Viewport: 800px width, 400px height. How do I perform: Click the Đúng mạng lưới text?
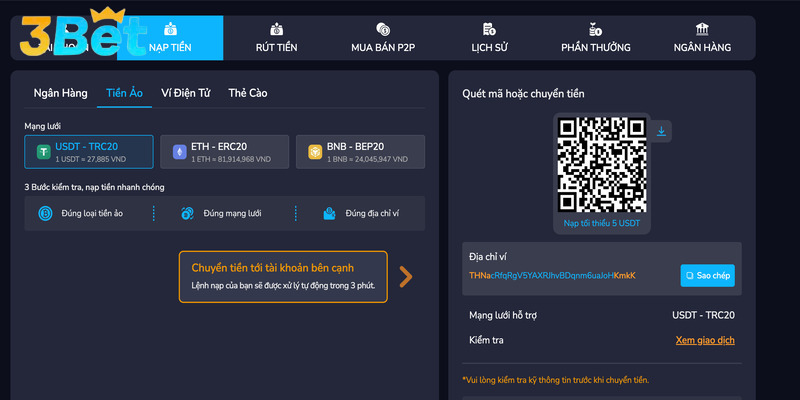[232, 214]
